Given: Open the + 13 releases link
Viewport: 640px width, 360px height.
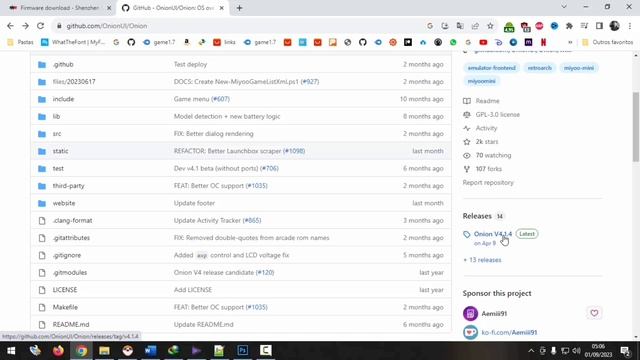Looking at the screenshot, I should tap(482, 260).
